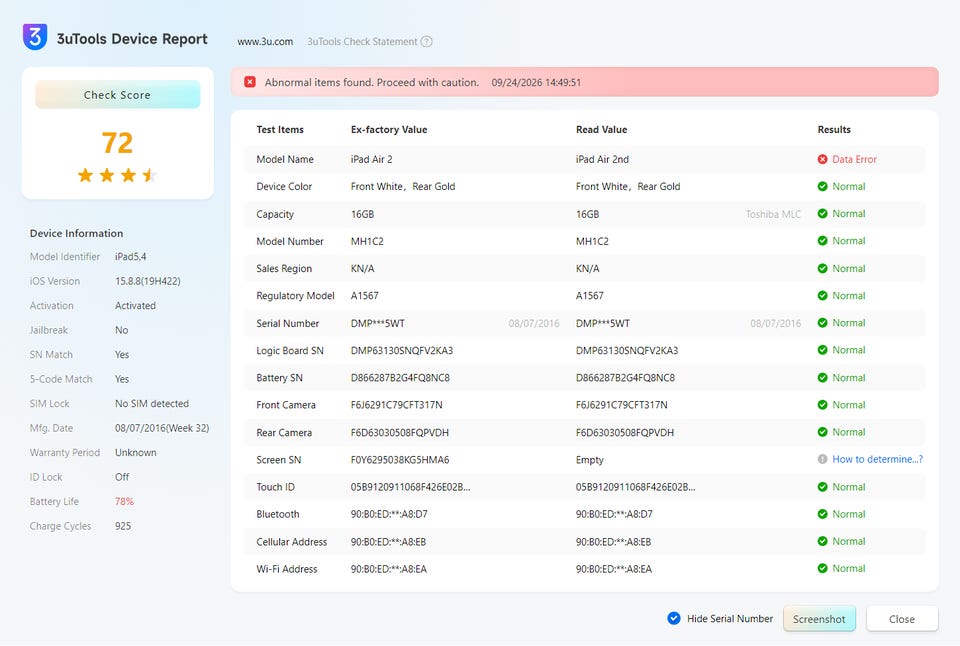Screen dimensions: 960x646
Task: Click the green check for Cellular Address
Action: 822,541
